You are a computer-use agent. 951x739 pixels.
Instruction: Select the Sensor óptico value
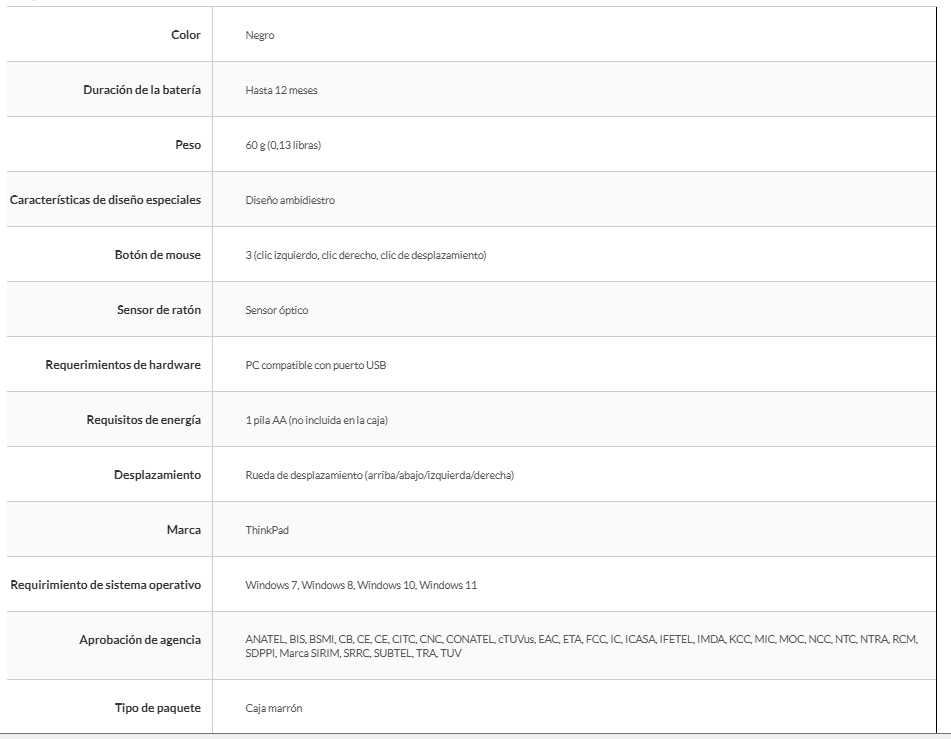tap(277, 311)
